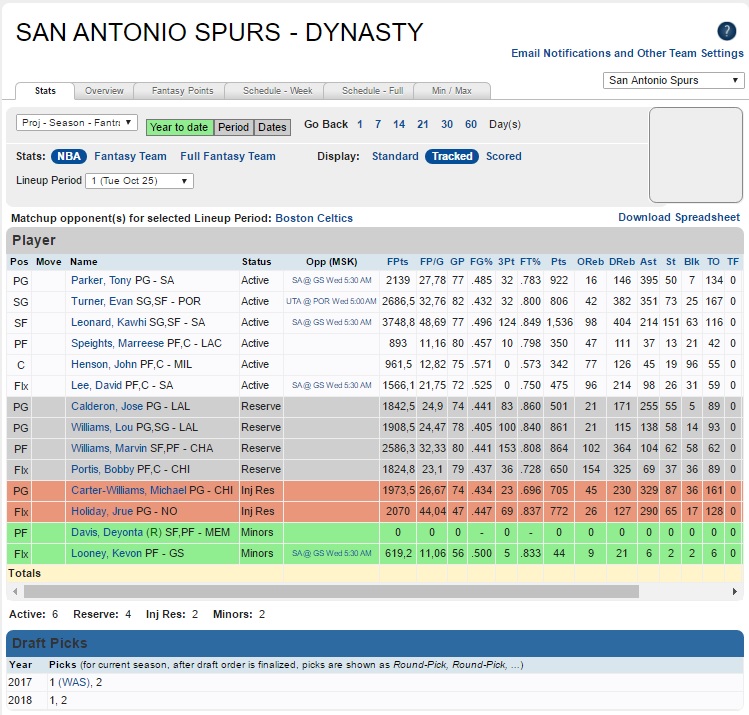
Task: Open the Overview tab
Action: tap(104, 91)
